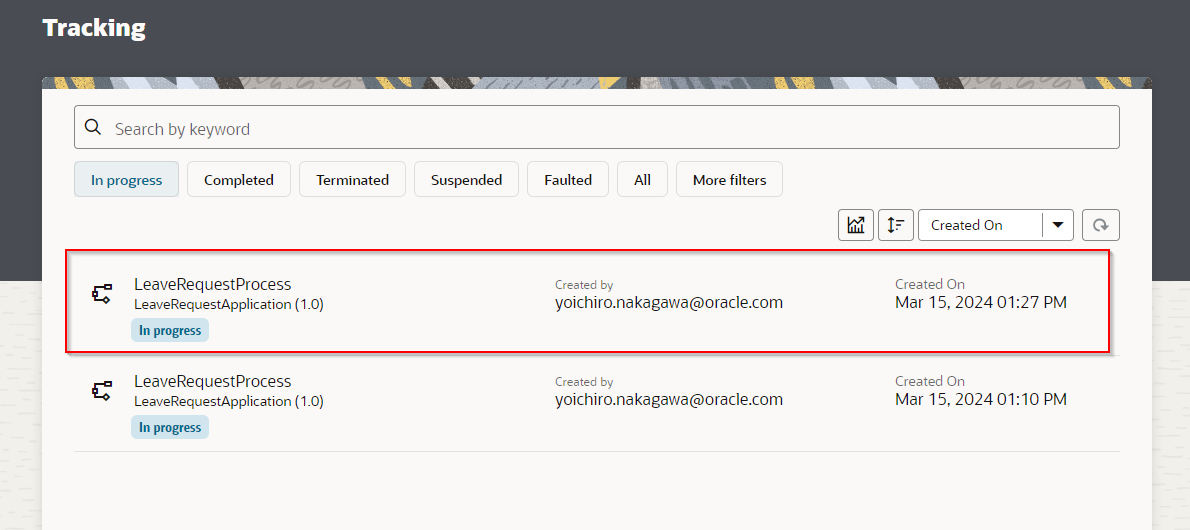Filter by Faulted instances
1190x530 pixels.
pos(568,180)
